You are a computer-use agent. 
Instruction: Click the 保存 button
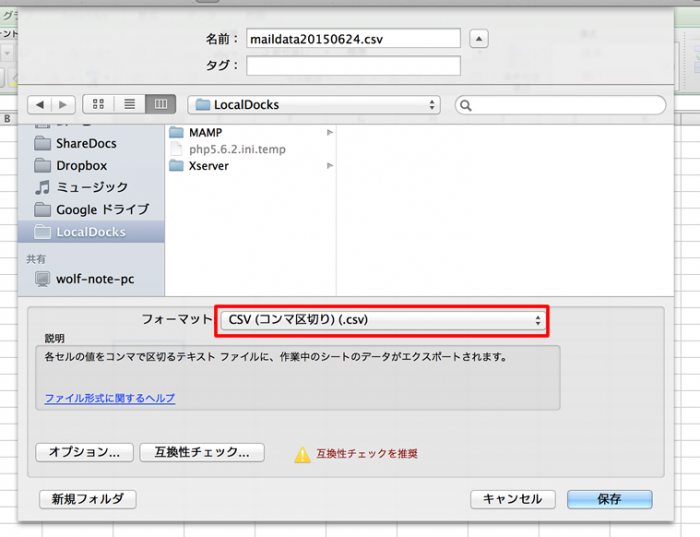pos(609,499)
